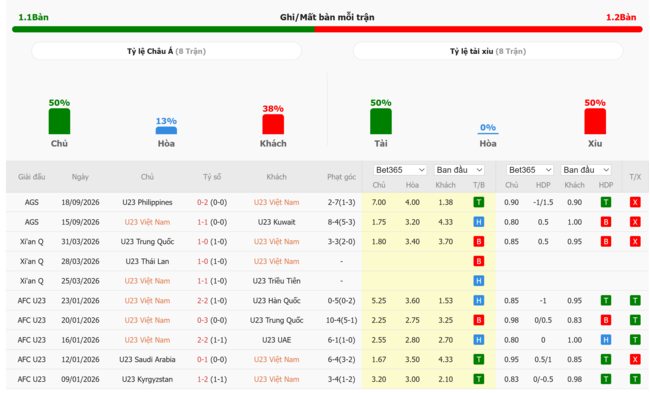Click red X over/under badge in 31/03/2026 row
Screen dimensions: 650x393
(635, 242)
